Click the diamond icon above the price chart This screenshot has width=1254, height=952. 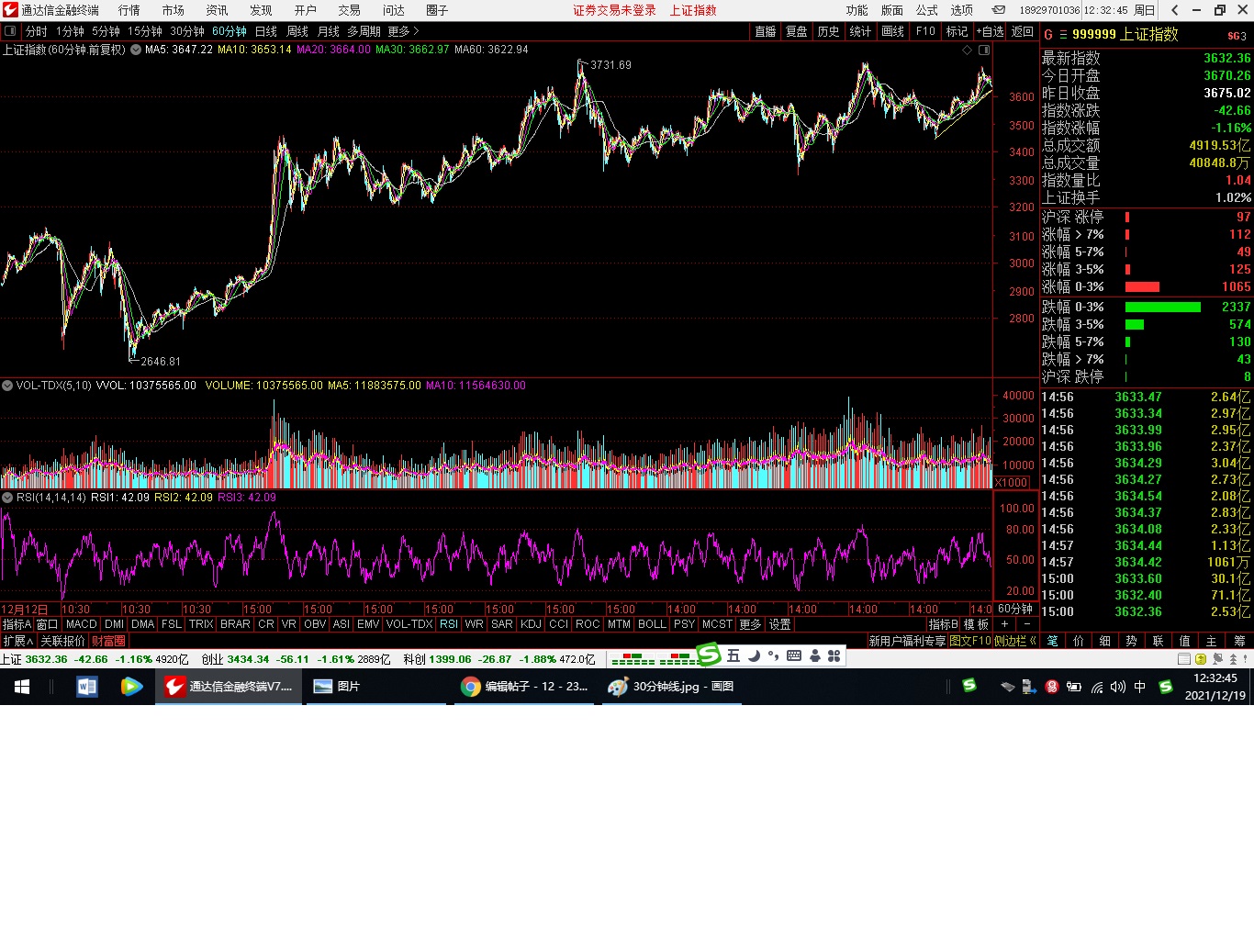[967, 50]
